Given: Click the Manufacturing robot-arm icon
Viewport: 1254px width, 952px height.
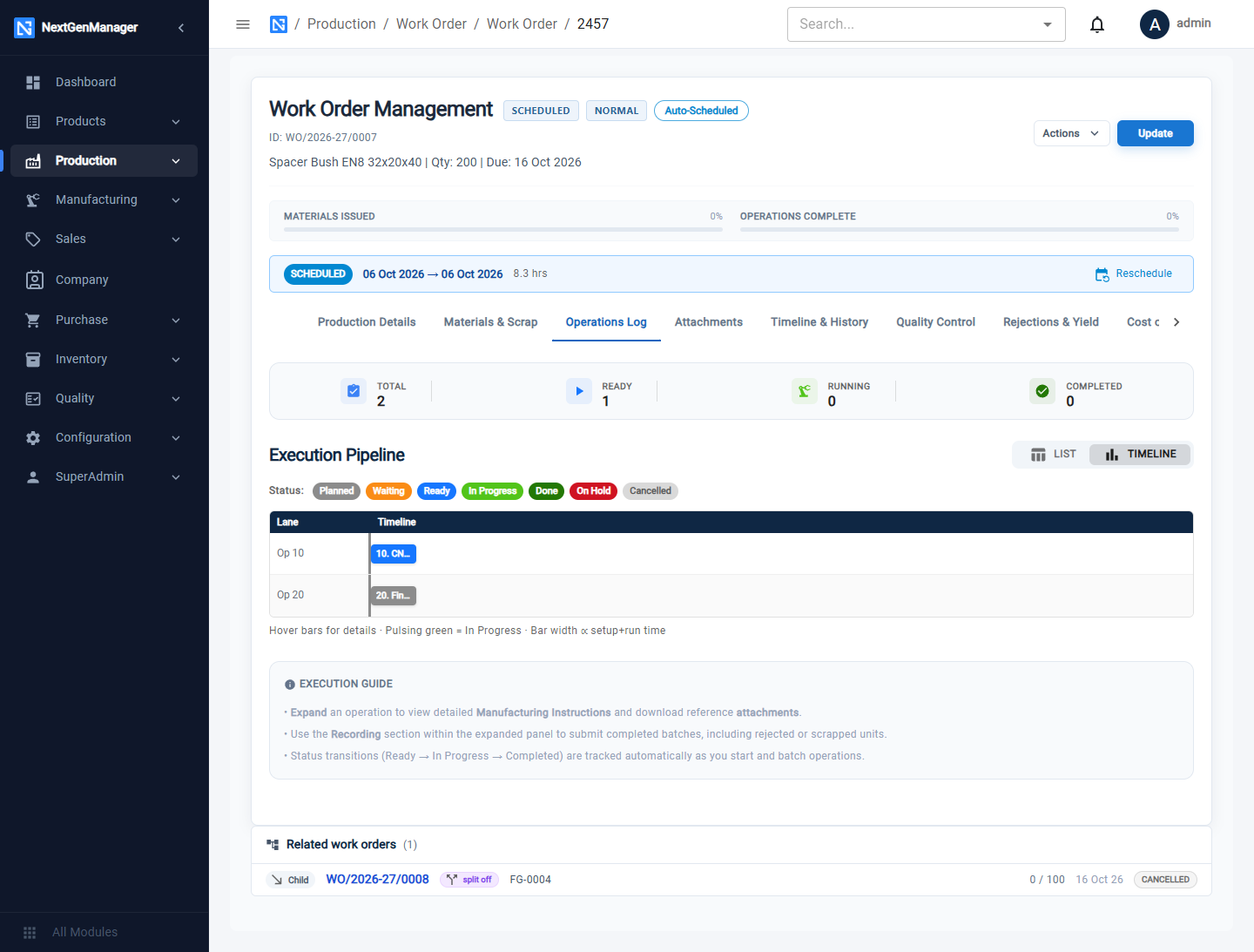Looking at the screenshot, I should pyautogui.click(x=33, y=199).
